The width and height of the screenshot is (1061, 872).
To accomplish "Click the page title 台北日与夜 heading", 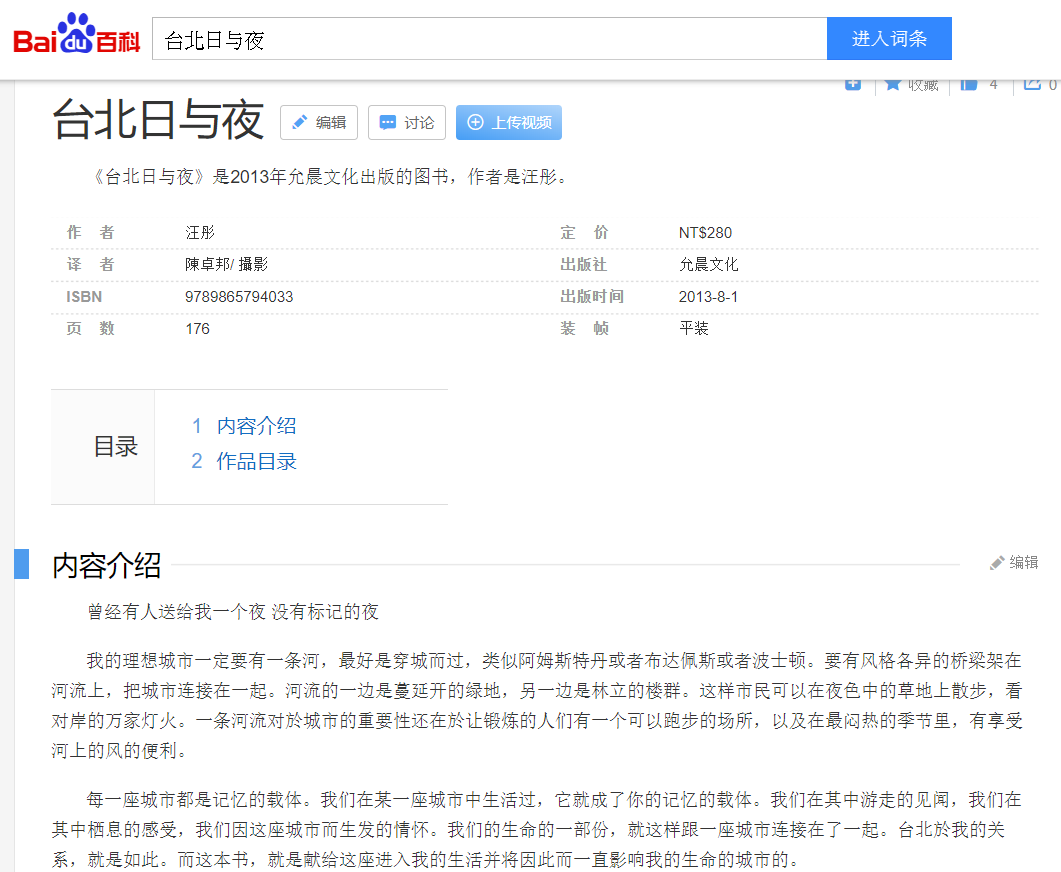I will click(x=158, y=120).
